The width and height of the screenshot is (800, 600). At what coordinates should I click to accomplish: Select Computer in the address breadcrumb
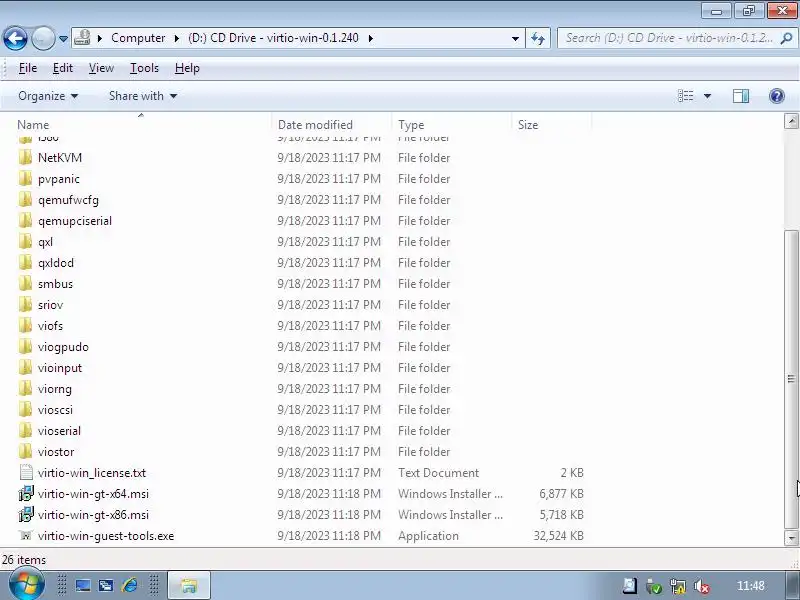(138, 38)
